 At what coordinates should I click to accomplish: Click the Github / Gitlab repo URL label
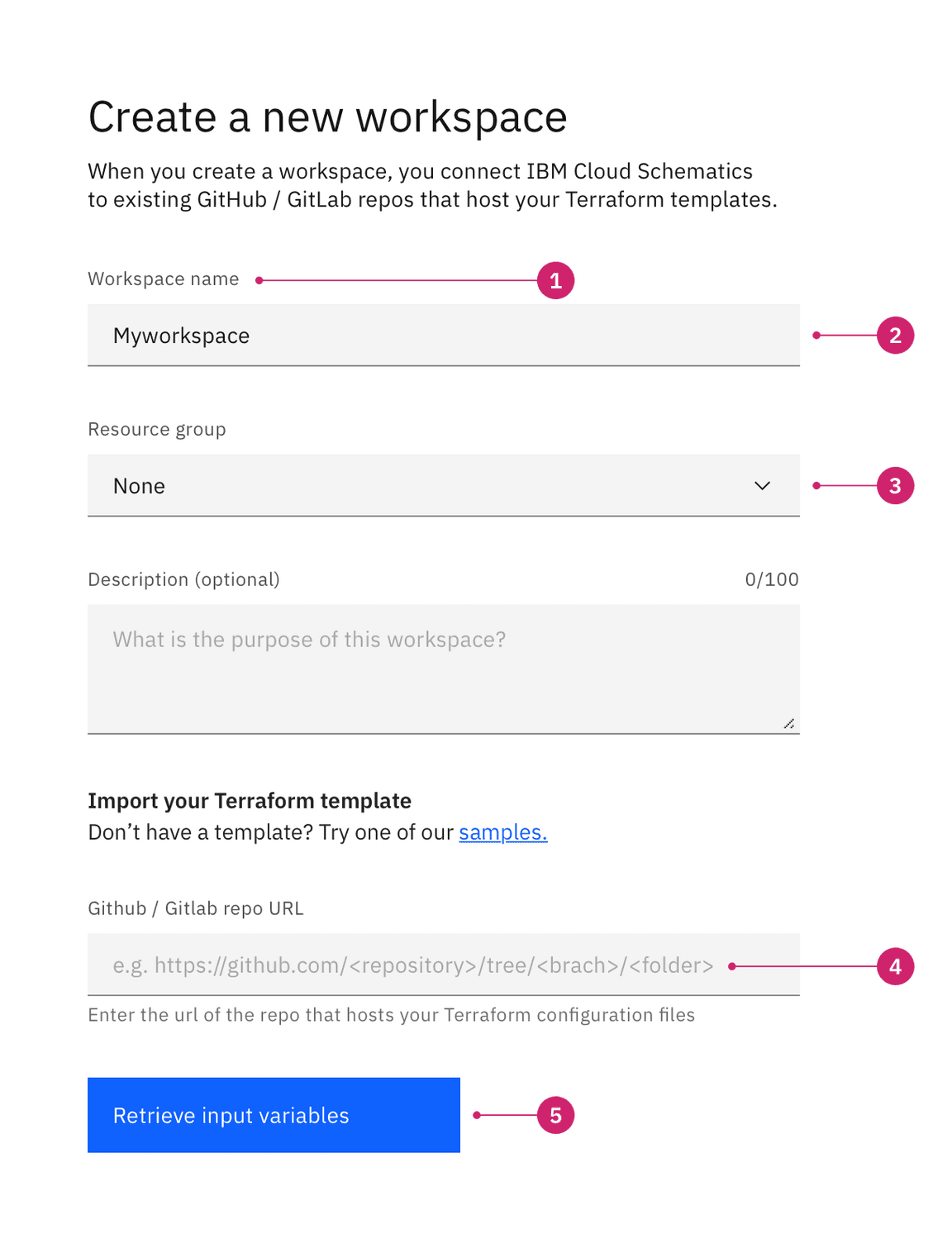point(196,908)
